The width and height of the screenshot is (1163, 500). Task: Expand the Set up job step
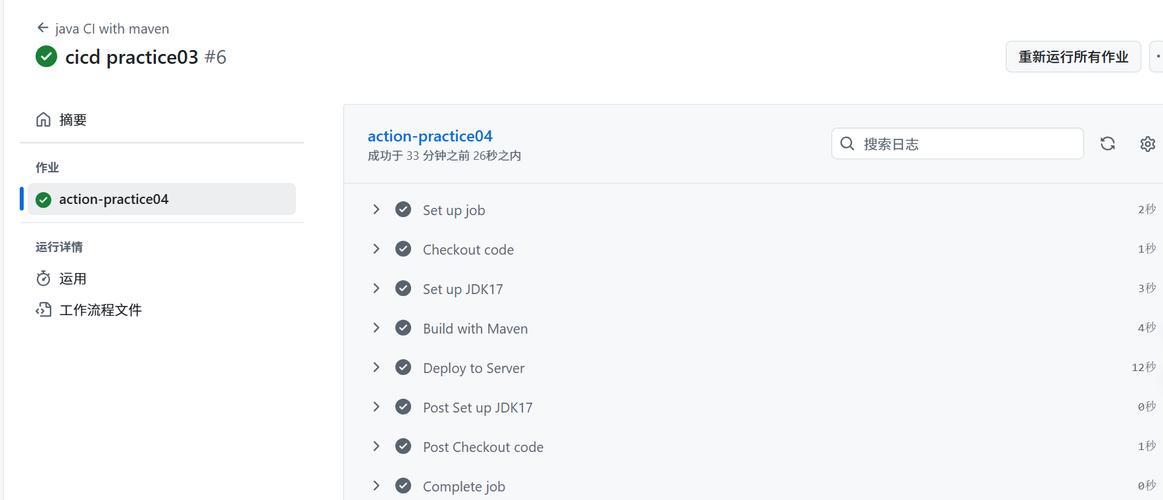376,210
